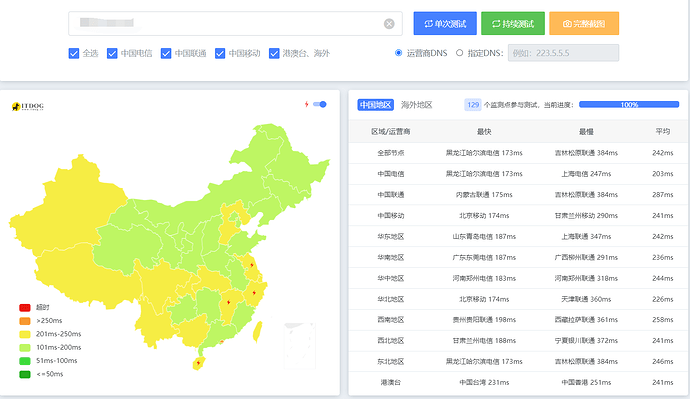Click the lightning marker on Hainan island
The height and width of the screenshot is (399, 690).
click(x=198, y=363)
